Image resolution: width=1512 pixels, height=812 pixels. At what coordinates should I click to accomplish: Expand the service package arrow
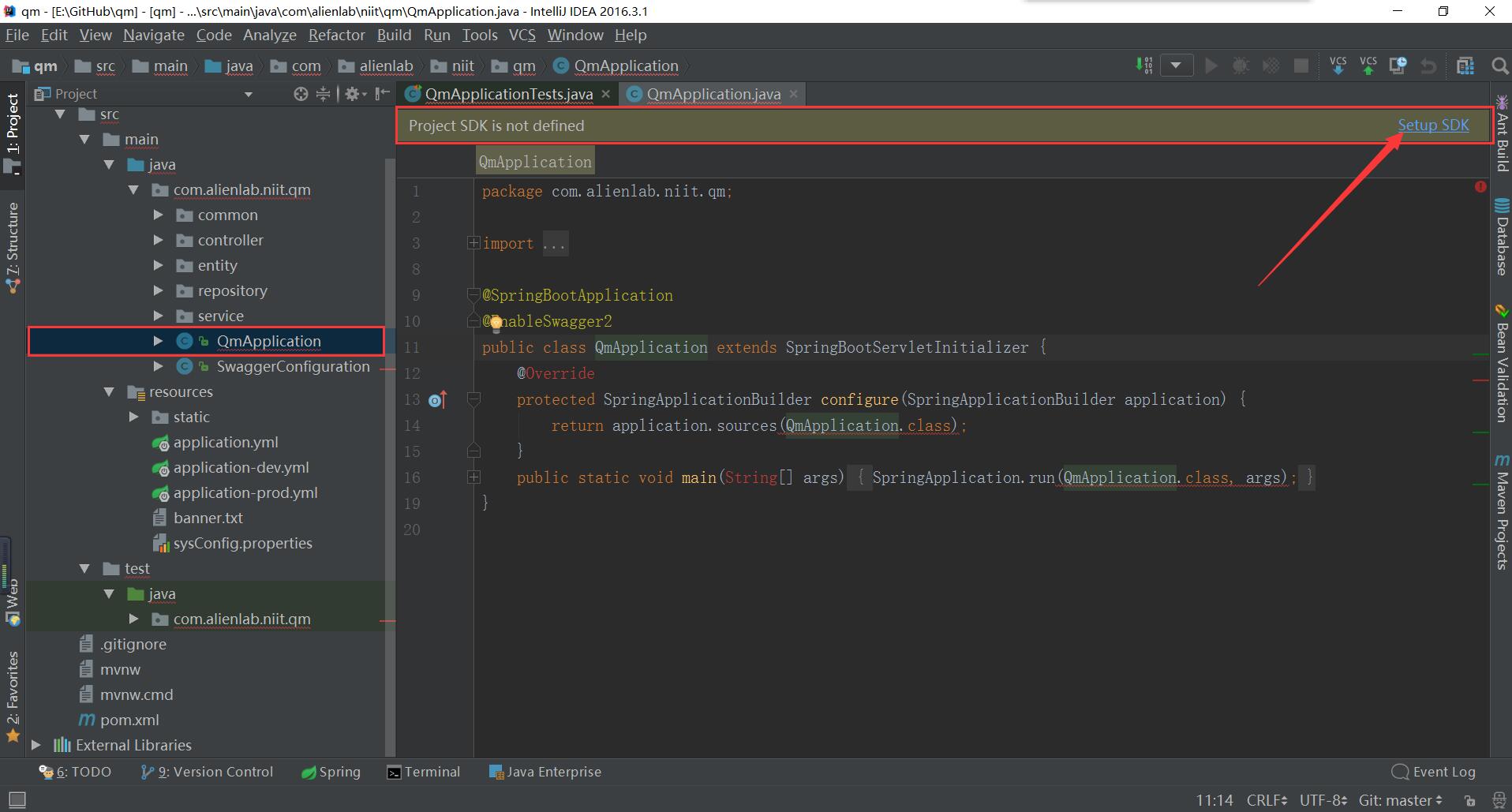[158, 316]
